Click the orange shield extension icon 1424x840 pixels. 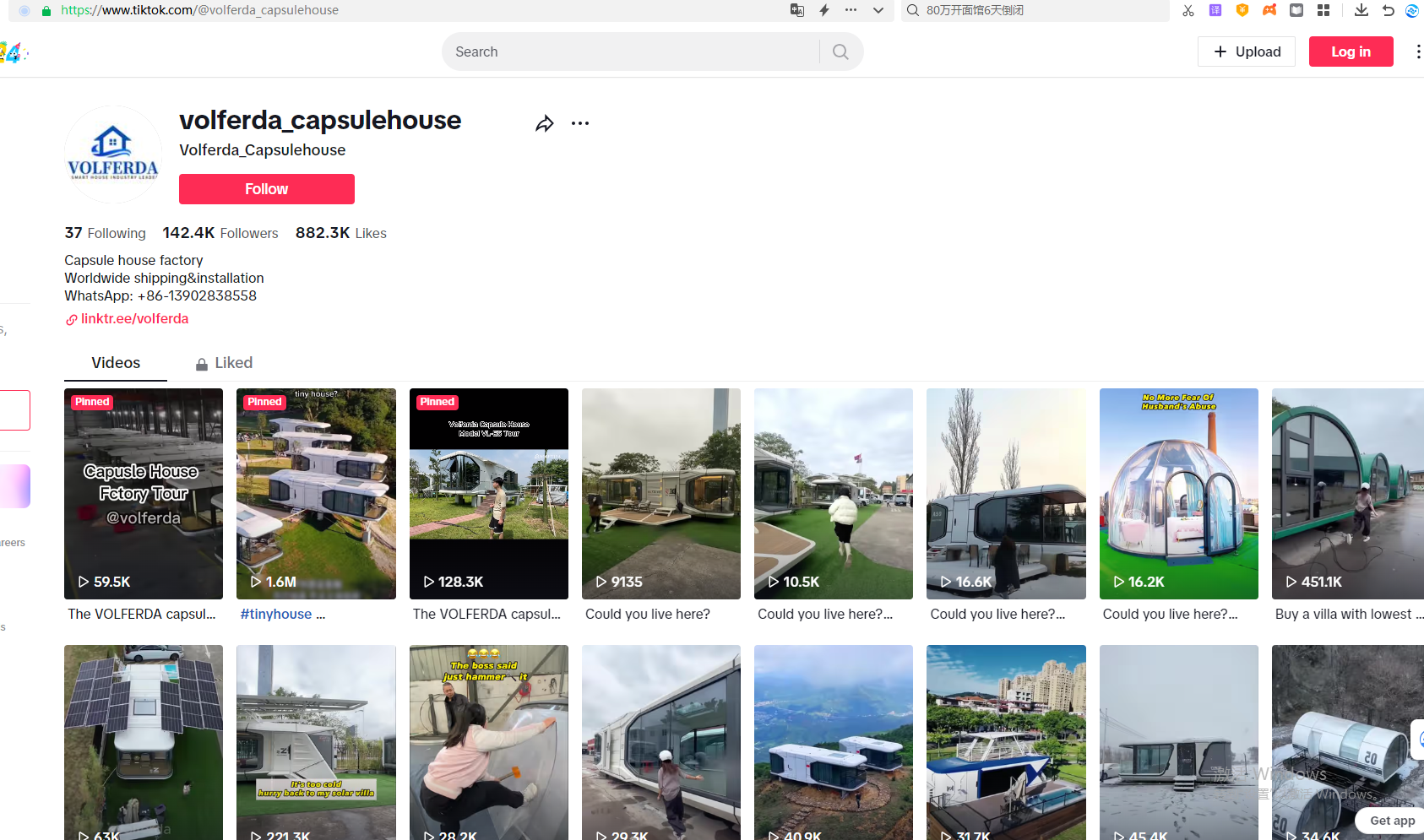(x=1242, y=10)
